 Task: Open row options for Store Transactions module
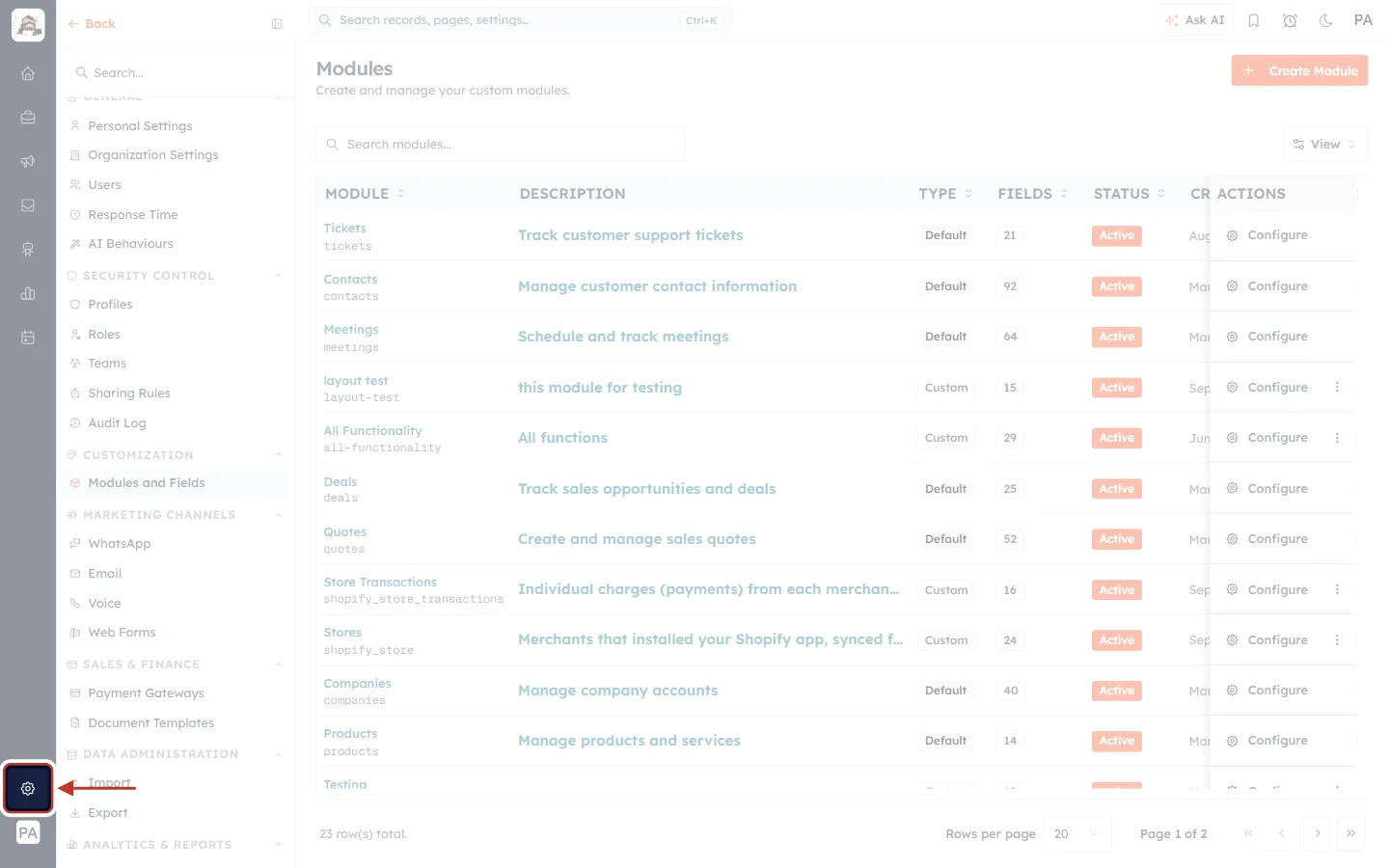[x=1337, y=589]
